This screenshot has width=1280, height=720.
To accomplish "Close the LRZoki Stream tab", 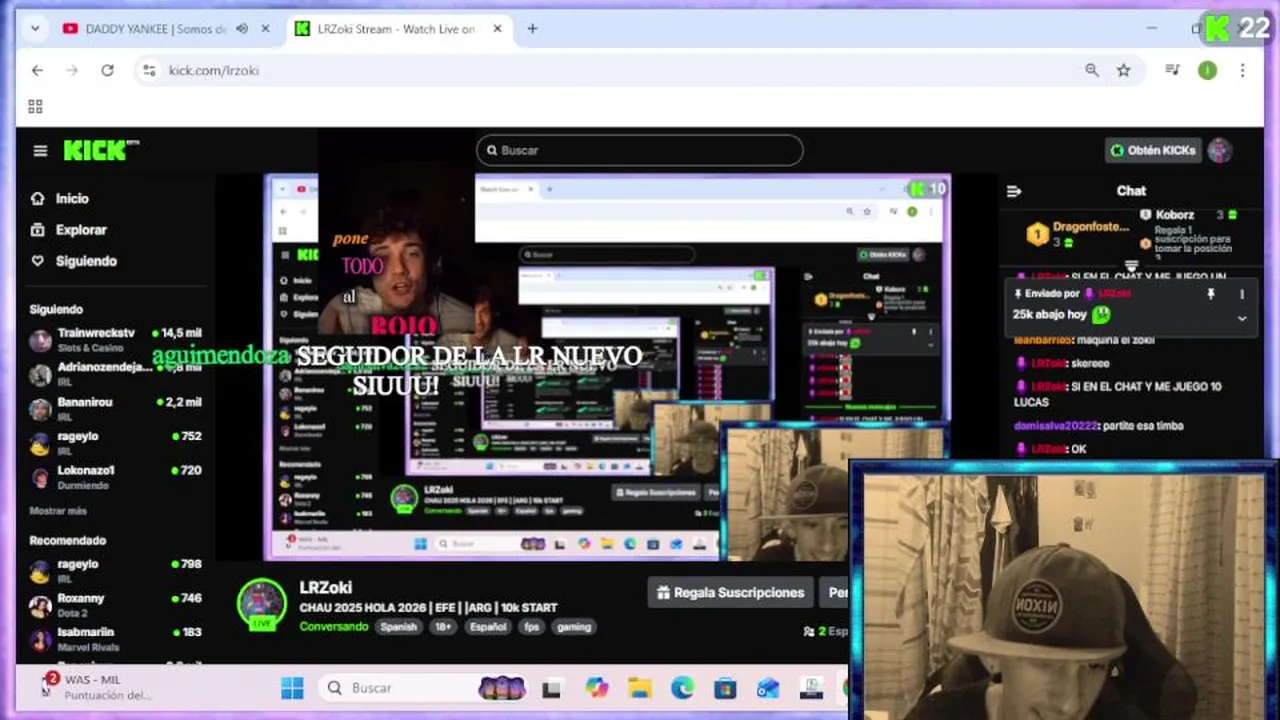I will pyautogui.click(x=497, y=29).
